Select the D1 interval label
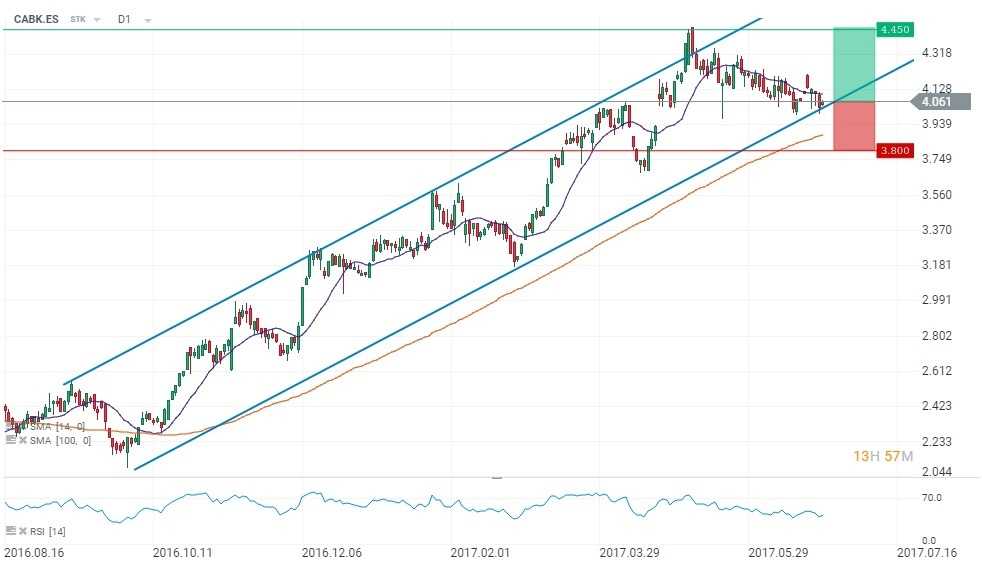 coord(124,18)
